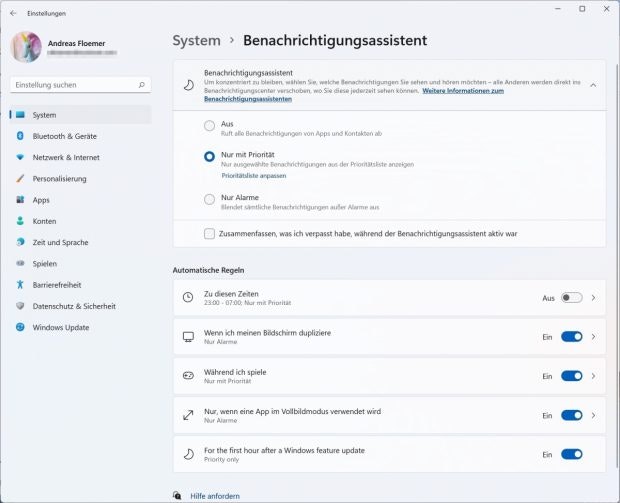Click the back arrow next to Einstellungen

(x=13, y=13)
